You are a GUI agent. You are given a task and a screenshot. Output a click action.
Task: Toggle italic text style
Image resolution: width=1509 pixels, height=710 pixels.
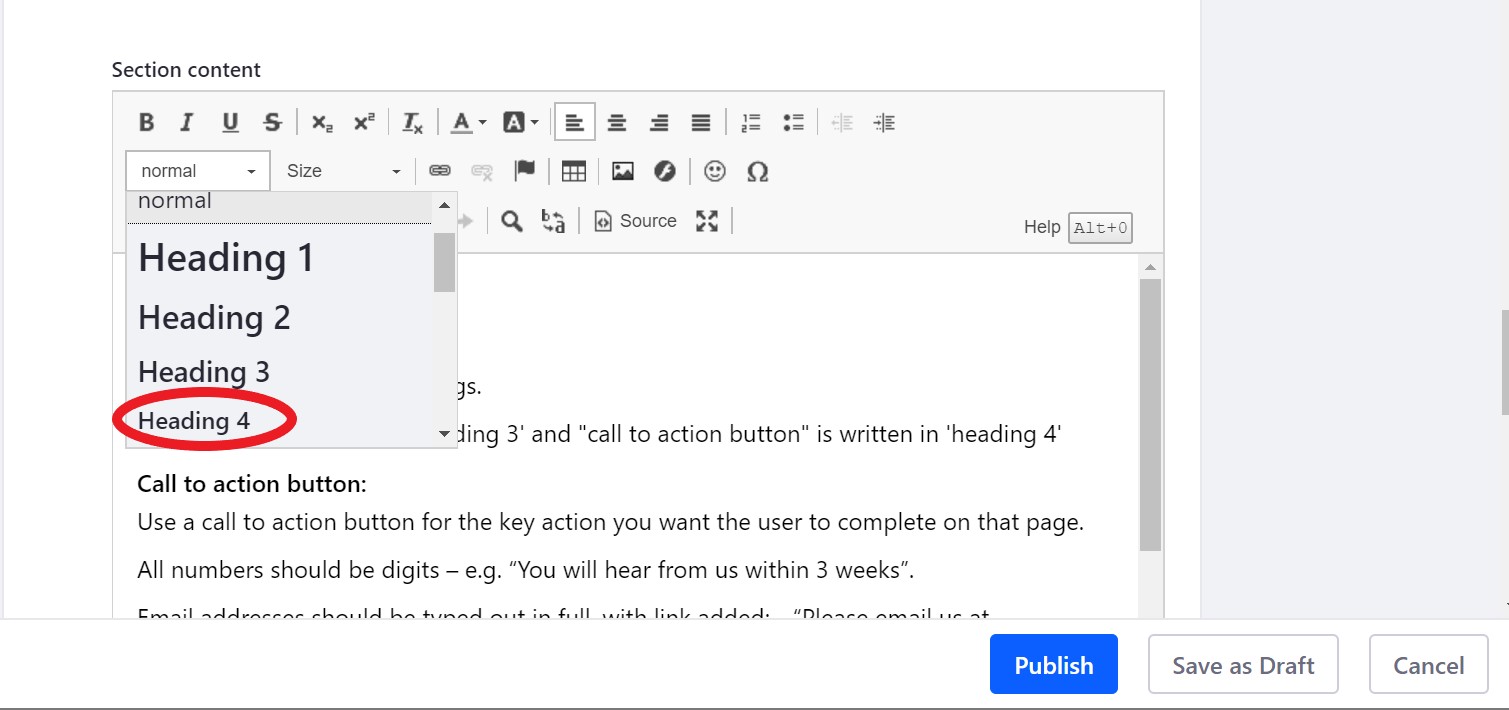pos(186,123)
